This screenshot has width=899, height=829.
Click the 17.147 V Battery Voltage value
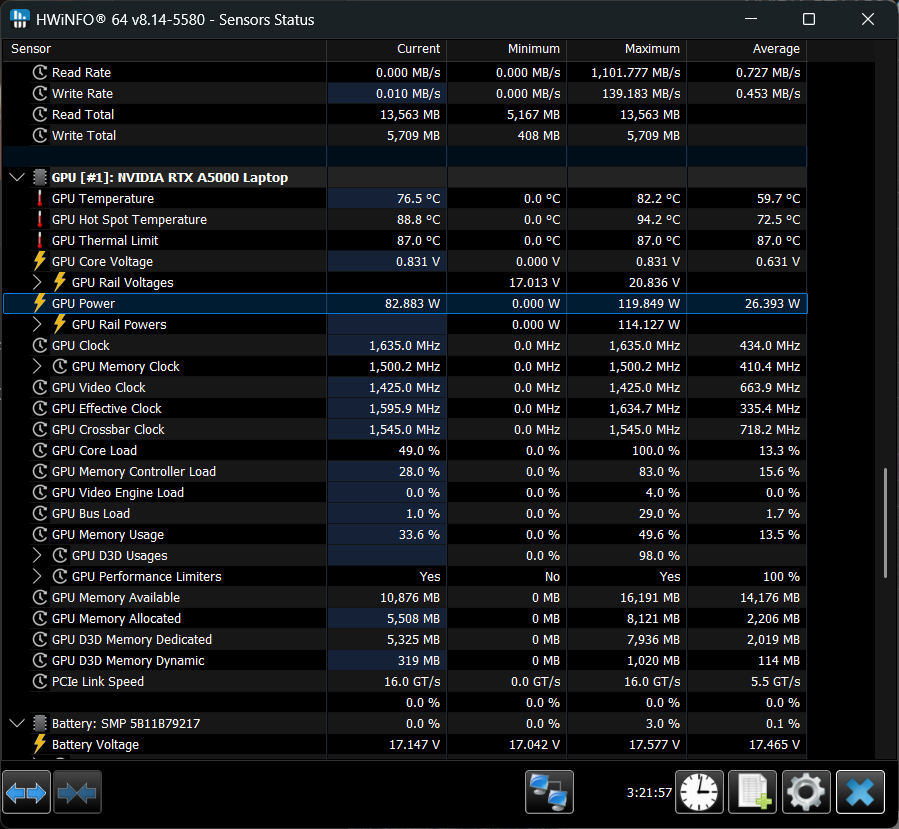click(x=414, y=744)
